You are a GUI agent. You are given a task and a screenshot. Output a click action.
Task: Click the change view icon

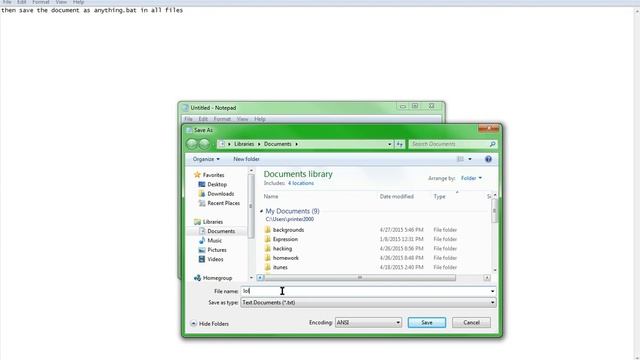point(460,159)
